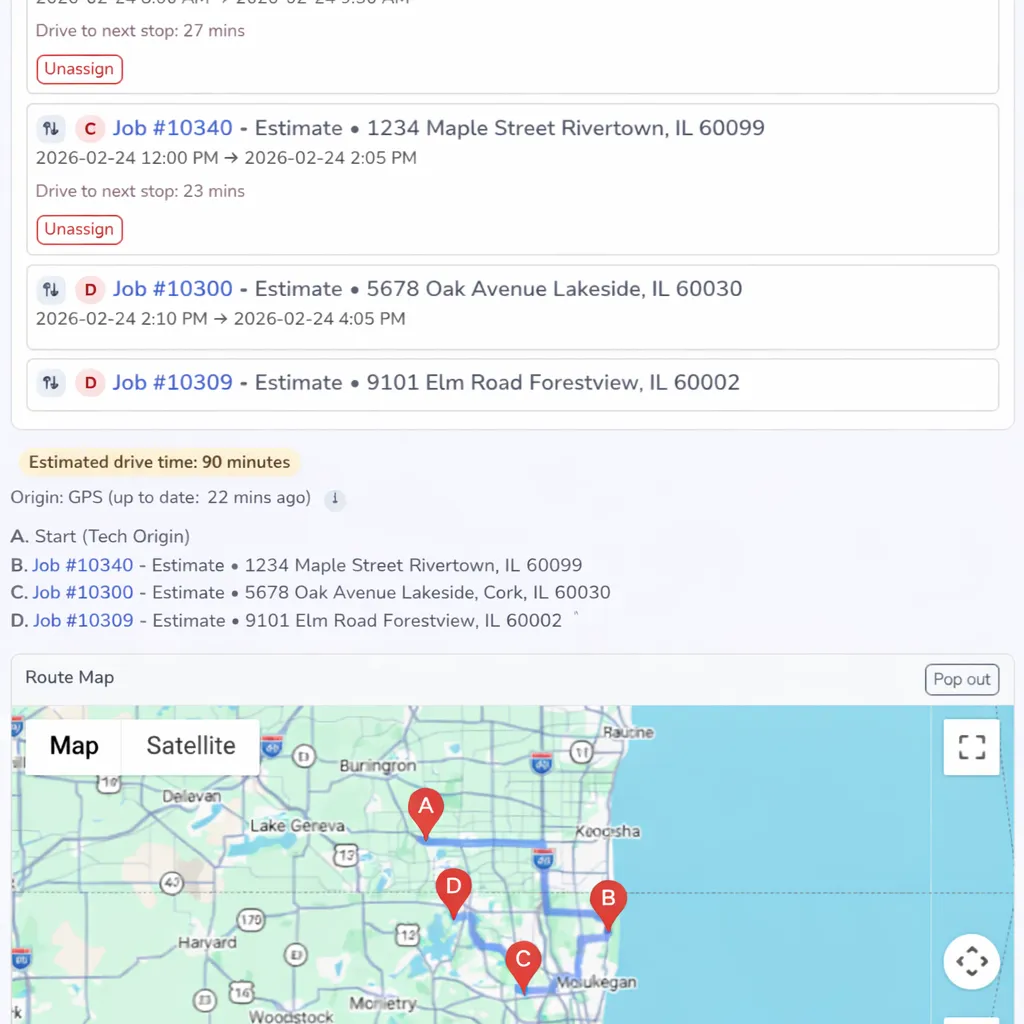Toggle fullscreen view of the map
The image size is (1024, 1024).
[x=971, y=747]
